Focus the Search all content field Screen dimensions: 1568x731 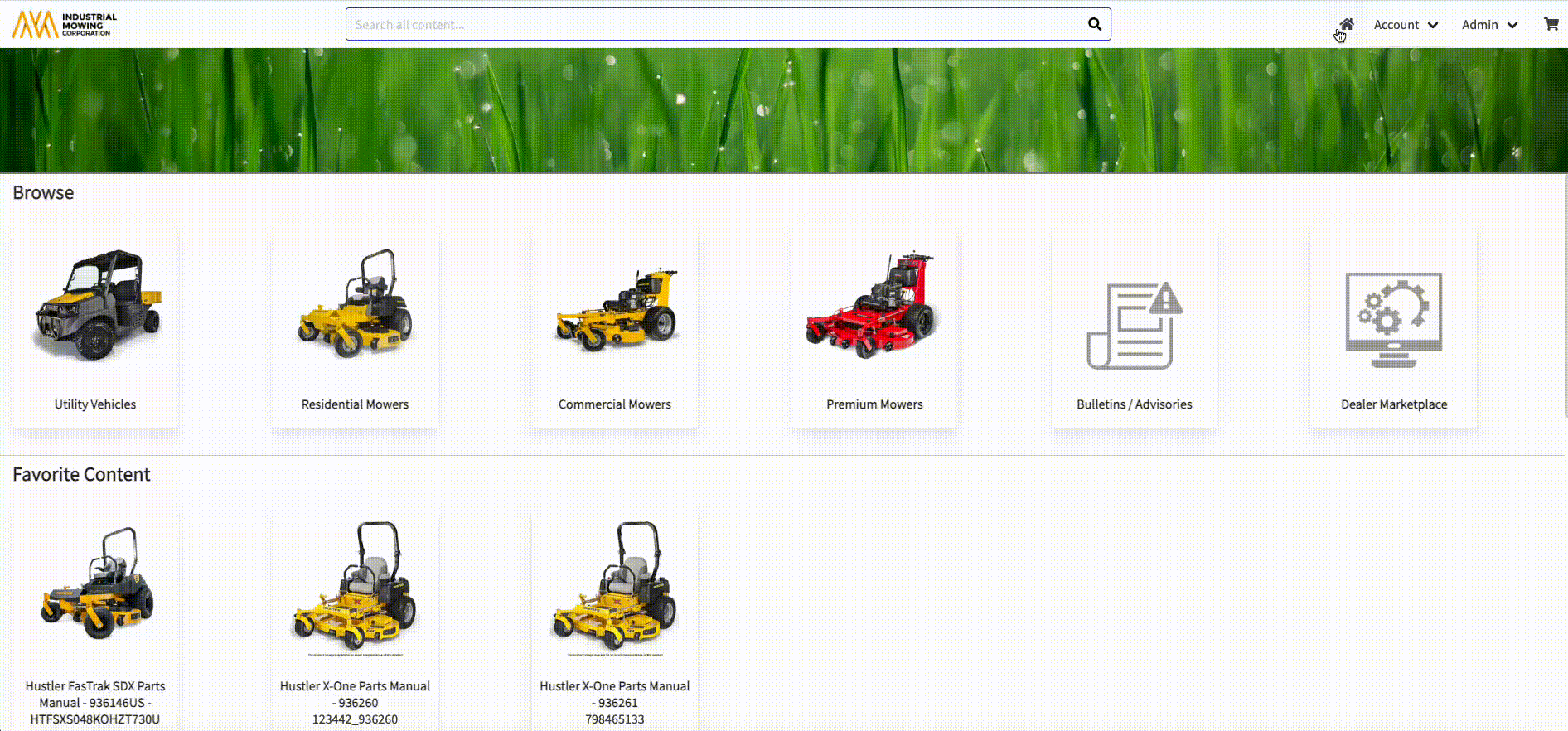tap(713, 25)
